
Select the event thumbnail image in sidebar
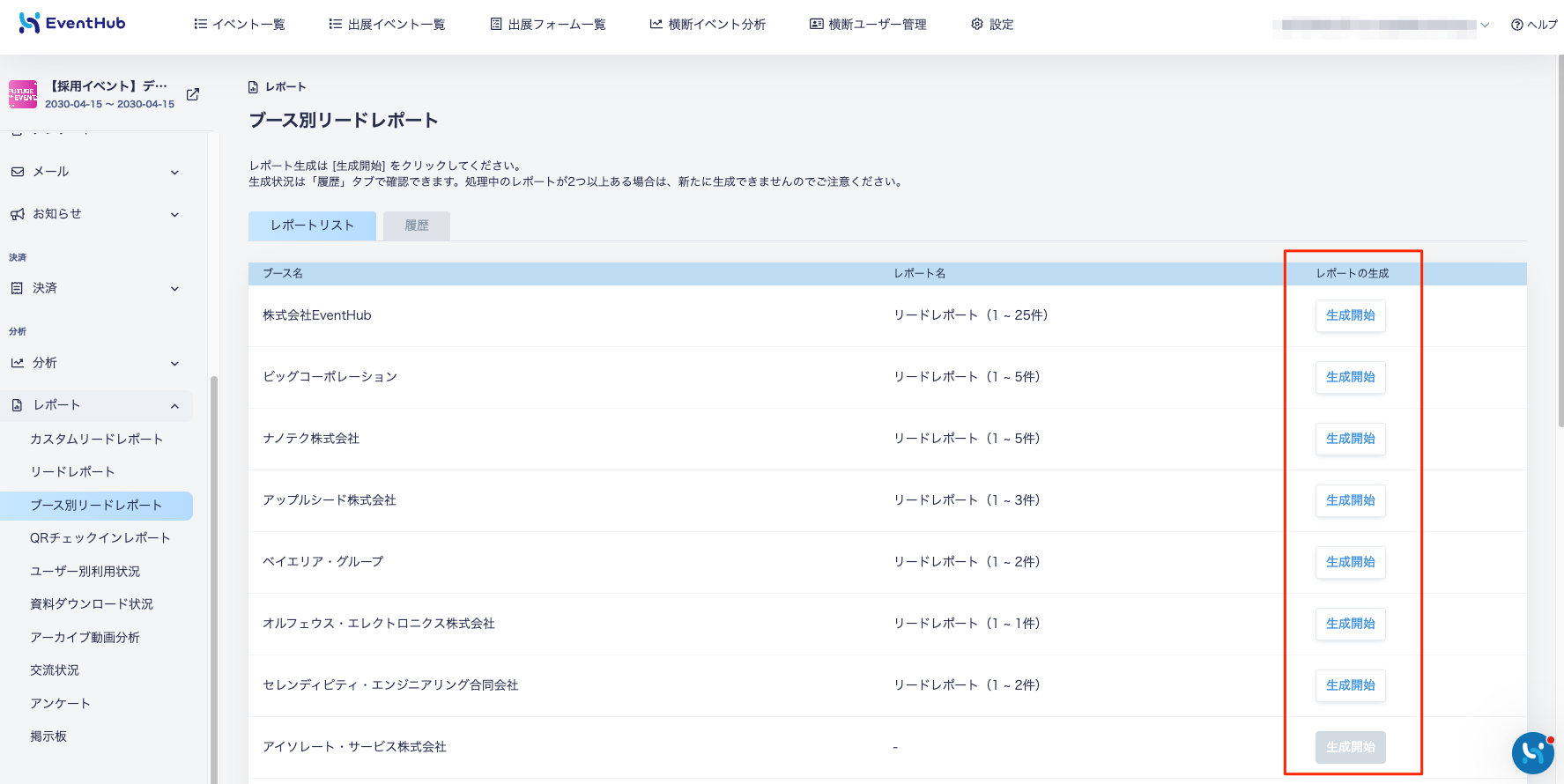[23, 94]
